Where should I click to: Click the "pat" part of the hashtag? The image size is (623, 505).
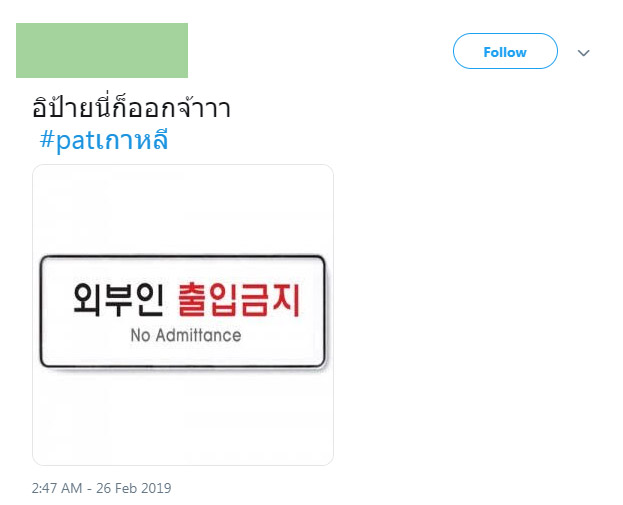pyautogui.click(x=70, y=141)
